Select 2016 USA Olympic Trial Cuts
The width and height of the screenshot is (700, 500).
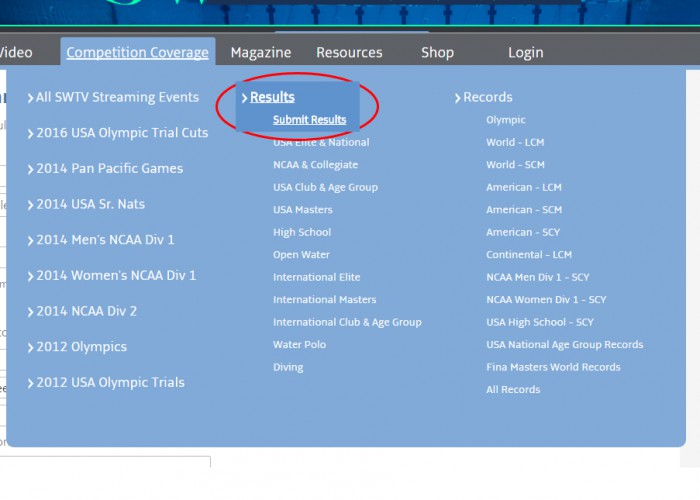point(122,133)
